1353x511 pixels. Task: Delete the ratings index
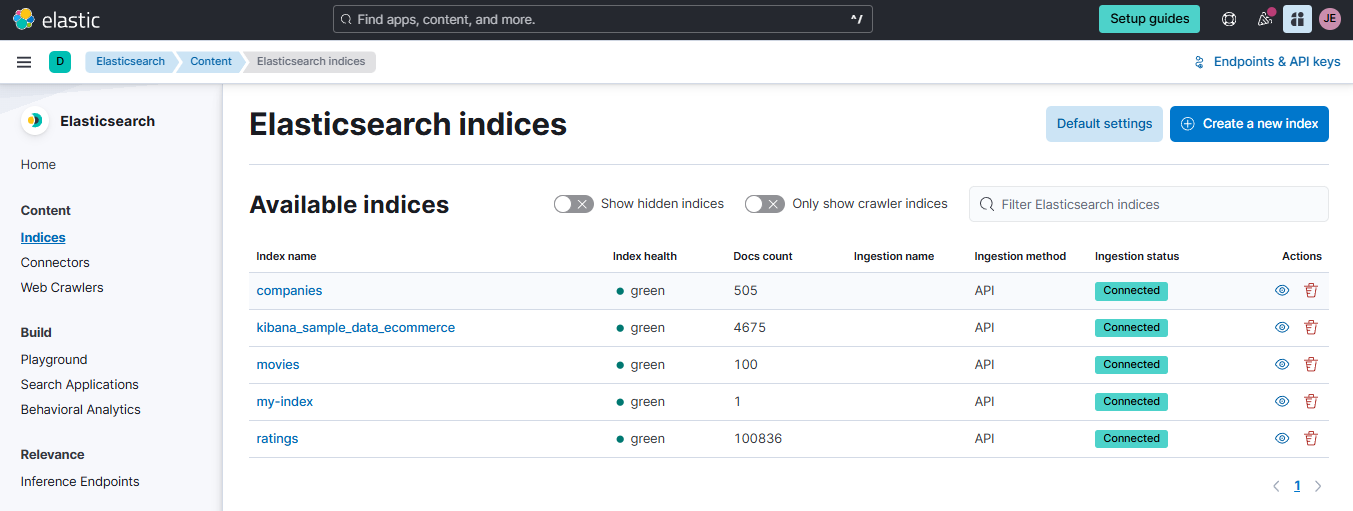click(x=1311, y=439)
